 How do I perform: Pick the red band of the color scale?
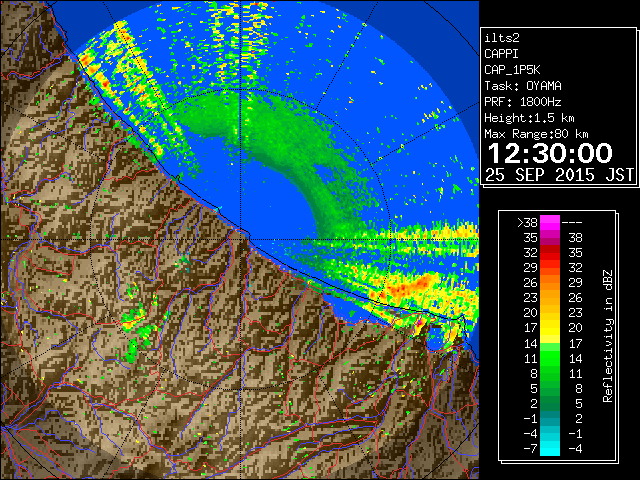pos(550,253)
